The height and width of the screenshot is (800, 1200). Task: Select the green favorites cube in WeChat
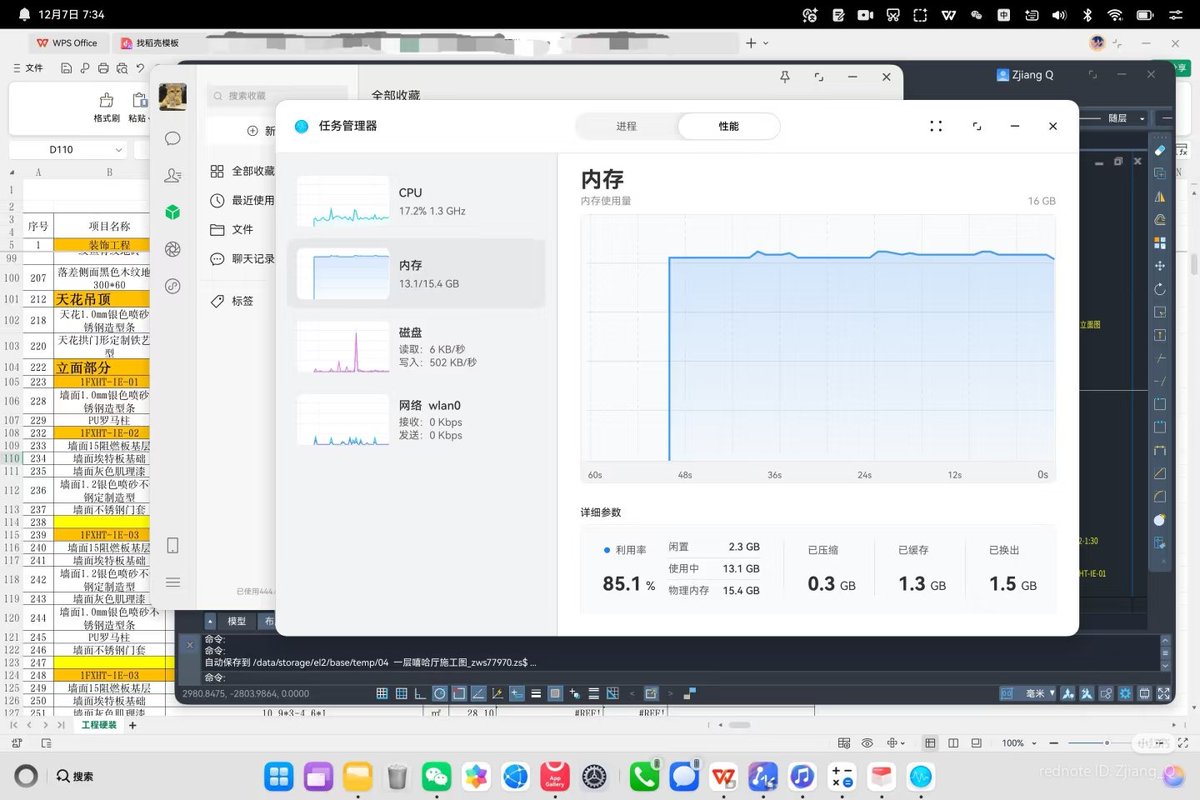tap(172, 212)
